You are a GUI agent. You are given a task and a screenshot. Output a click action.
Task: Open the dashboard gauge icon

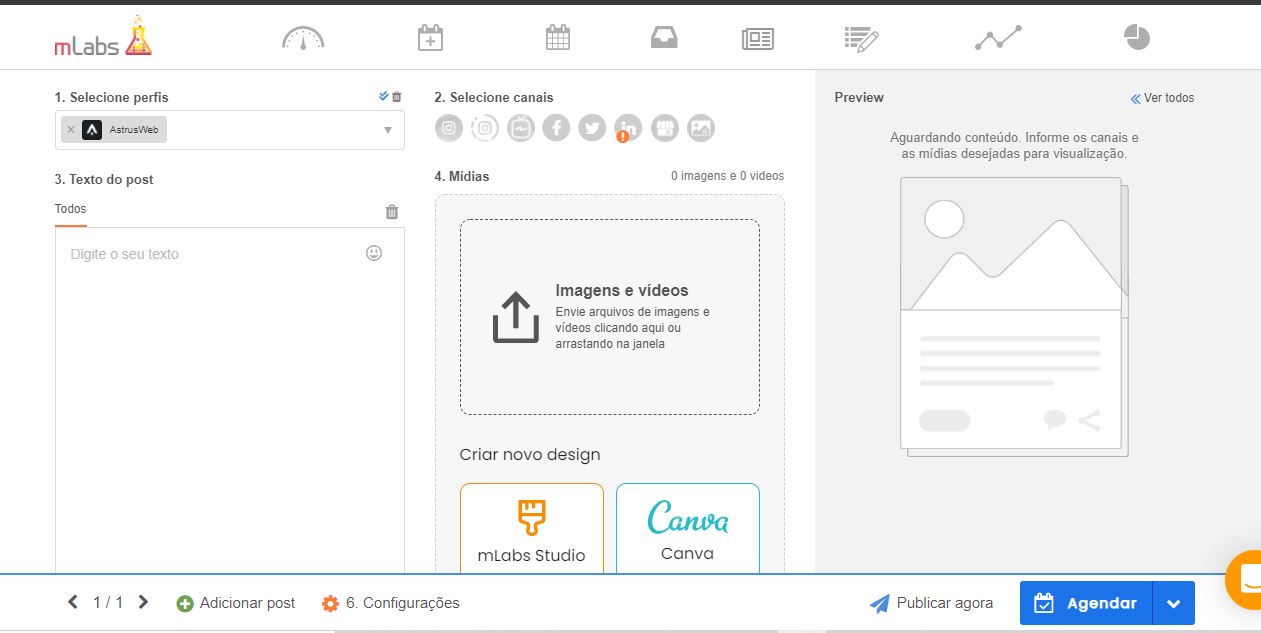(x=302, y=38)
